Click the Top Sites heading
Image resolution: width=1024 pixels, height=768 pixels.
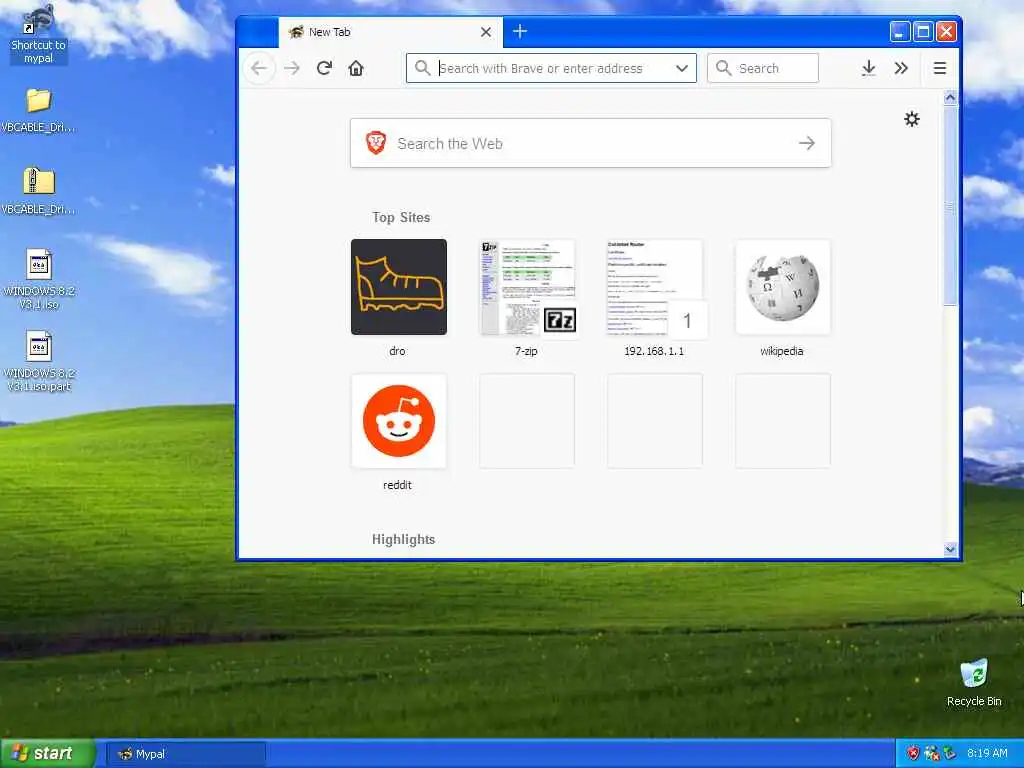tap(401, 217)
